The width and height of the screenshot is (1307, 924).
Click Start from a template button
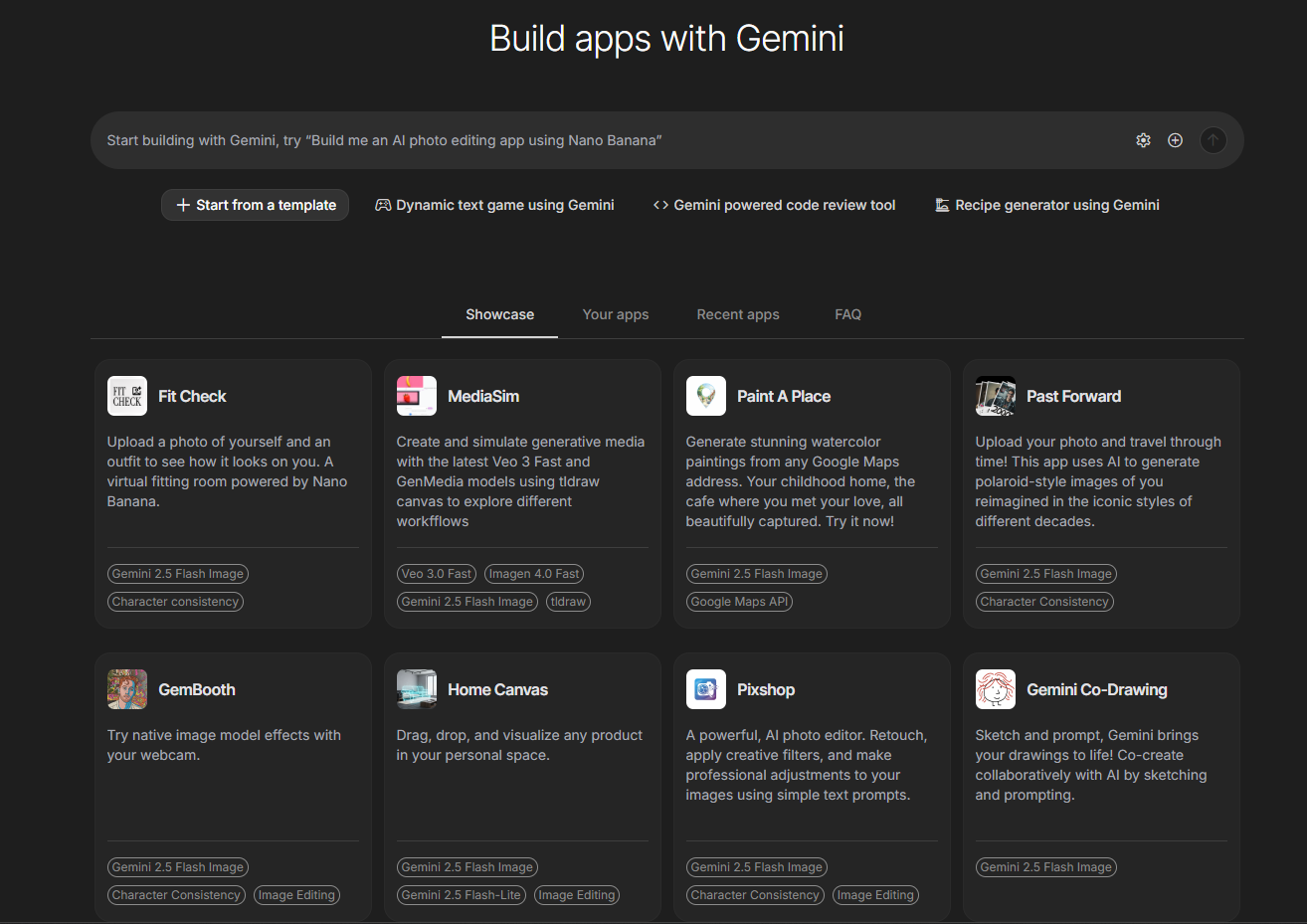[256, 205]
